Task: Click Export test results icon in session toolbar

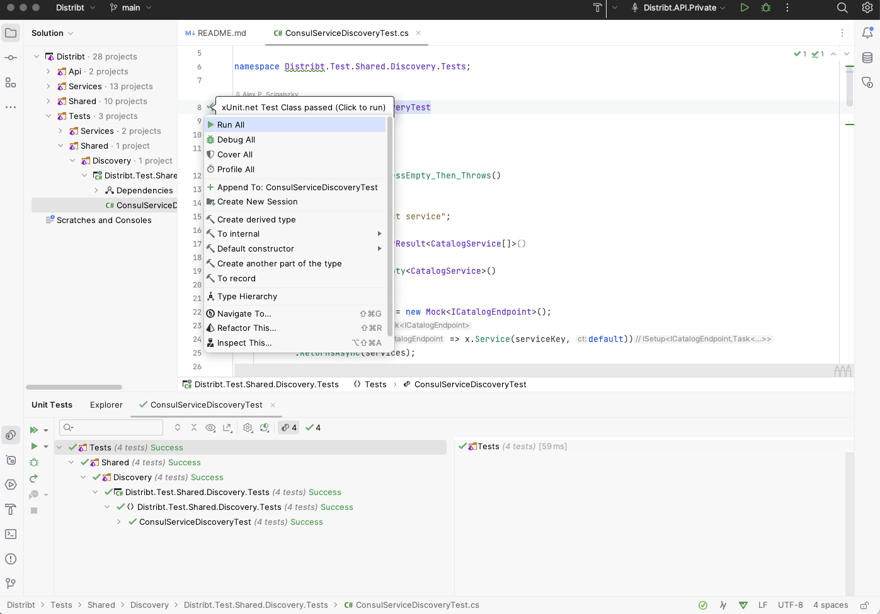Action: tap(227, 428)
